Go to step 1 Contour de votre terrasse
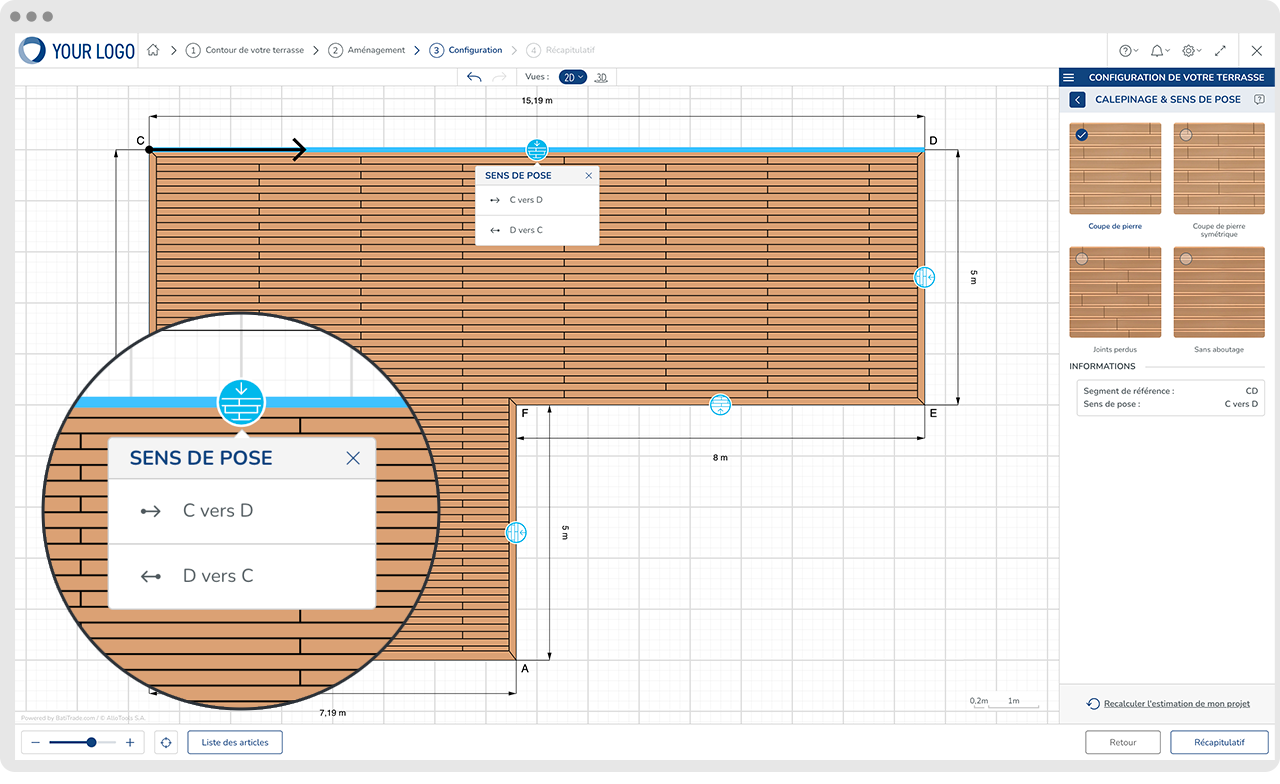This screenshot has width=1280, height=784. coord(245,50)
